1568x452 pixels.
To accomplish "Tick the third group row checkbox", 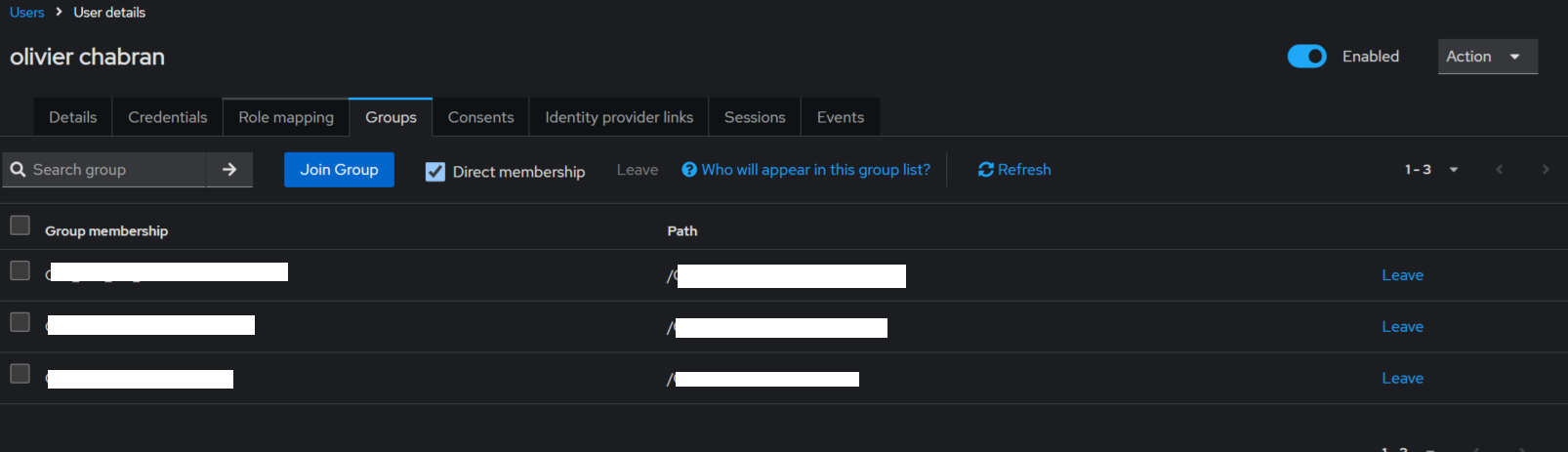I will pyautogui.click(x=20, y=374).
